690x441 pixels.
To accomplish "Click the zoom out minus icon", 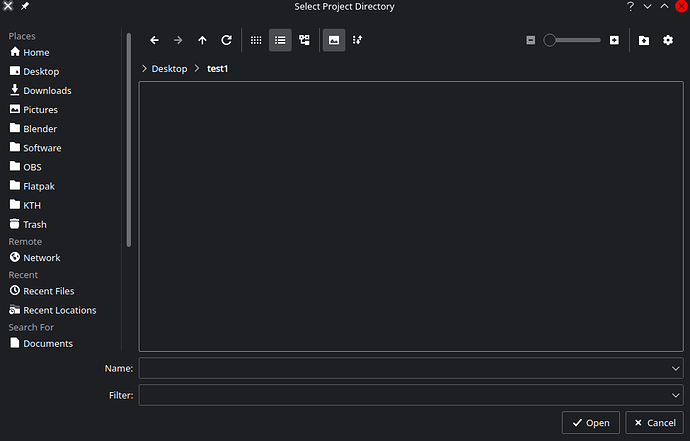I will [x=530, y=40].
